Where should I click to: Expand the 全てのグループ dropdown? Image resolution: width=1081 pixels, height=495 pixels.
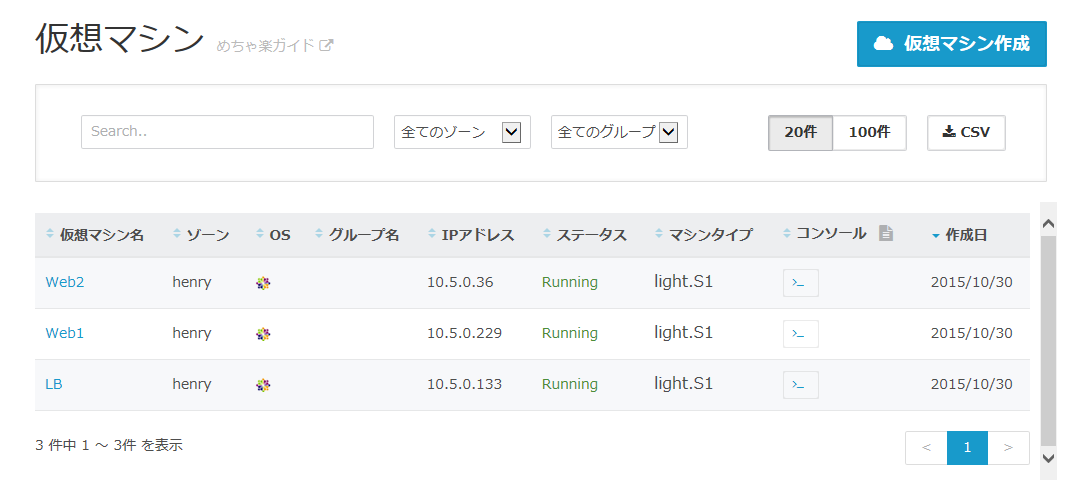(619, 132)
